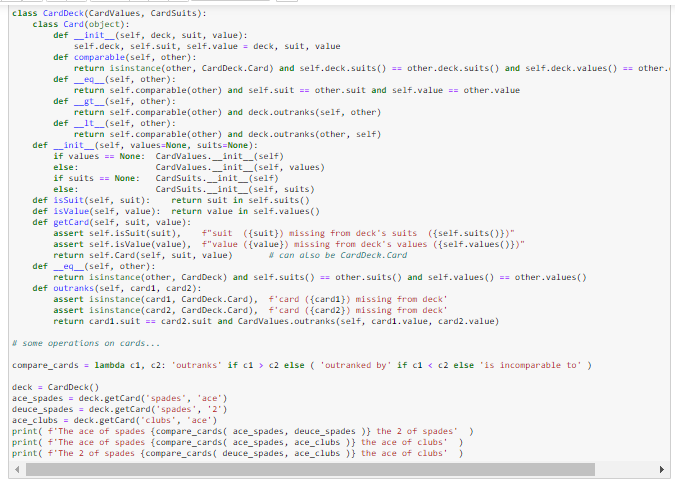Click the 'ace_spades = deck.getCard' line
The width and height of the screenshot is (675, 483).
pos(120,398)
